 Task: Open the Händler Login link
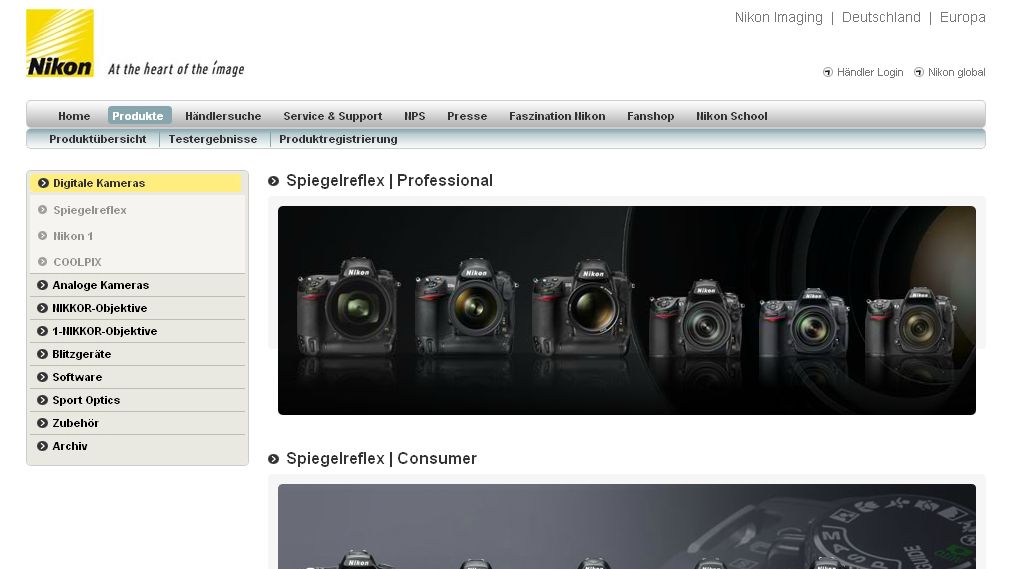point(870,72)
